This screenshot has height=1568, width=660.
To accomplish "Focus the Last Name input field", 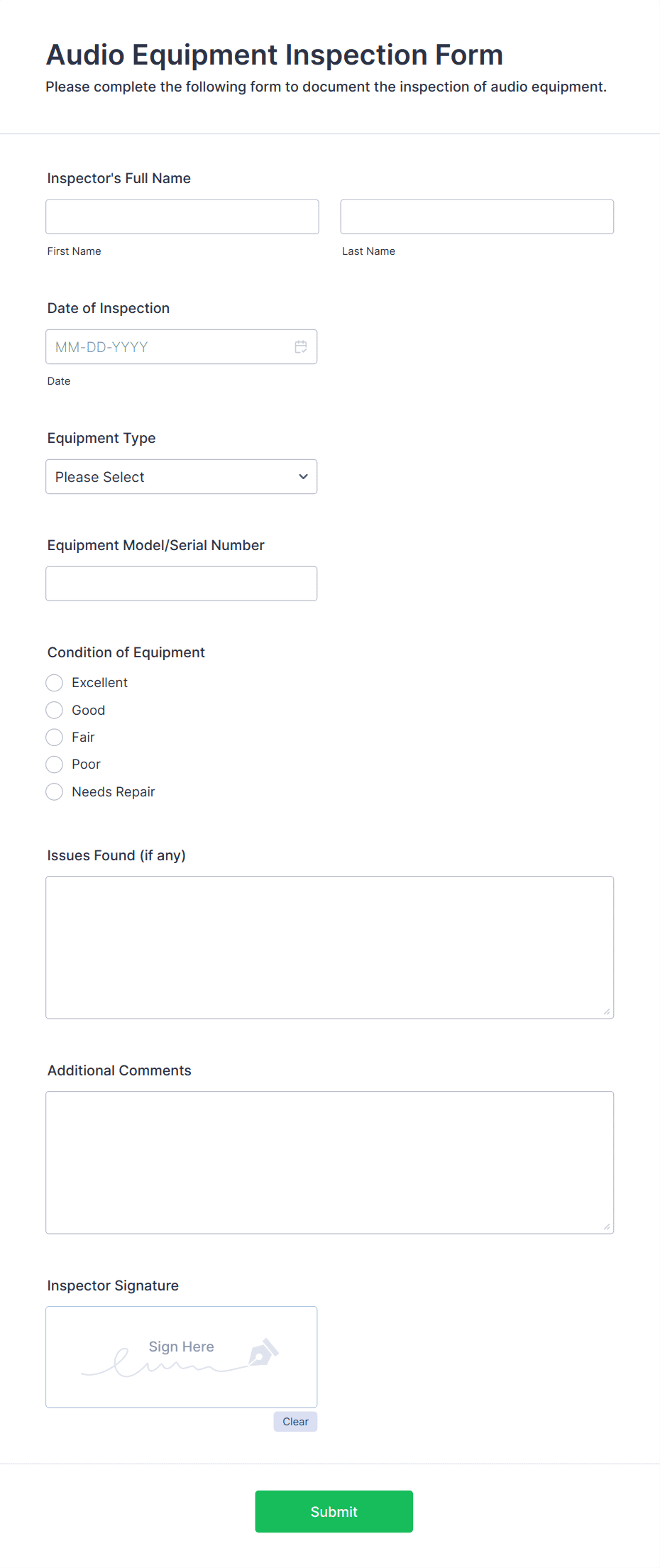I will click(477, 216).
